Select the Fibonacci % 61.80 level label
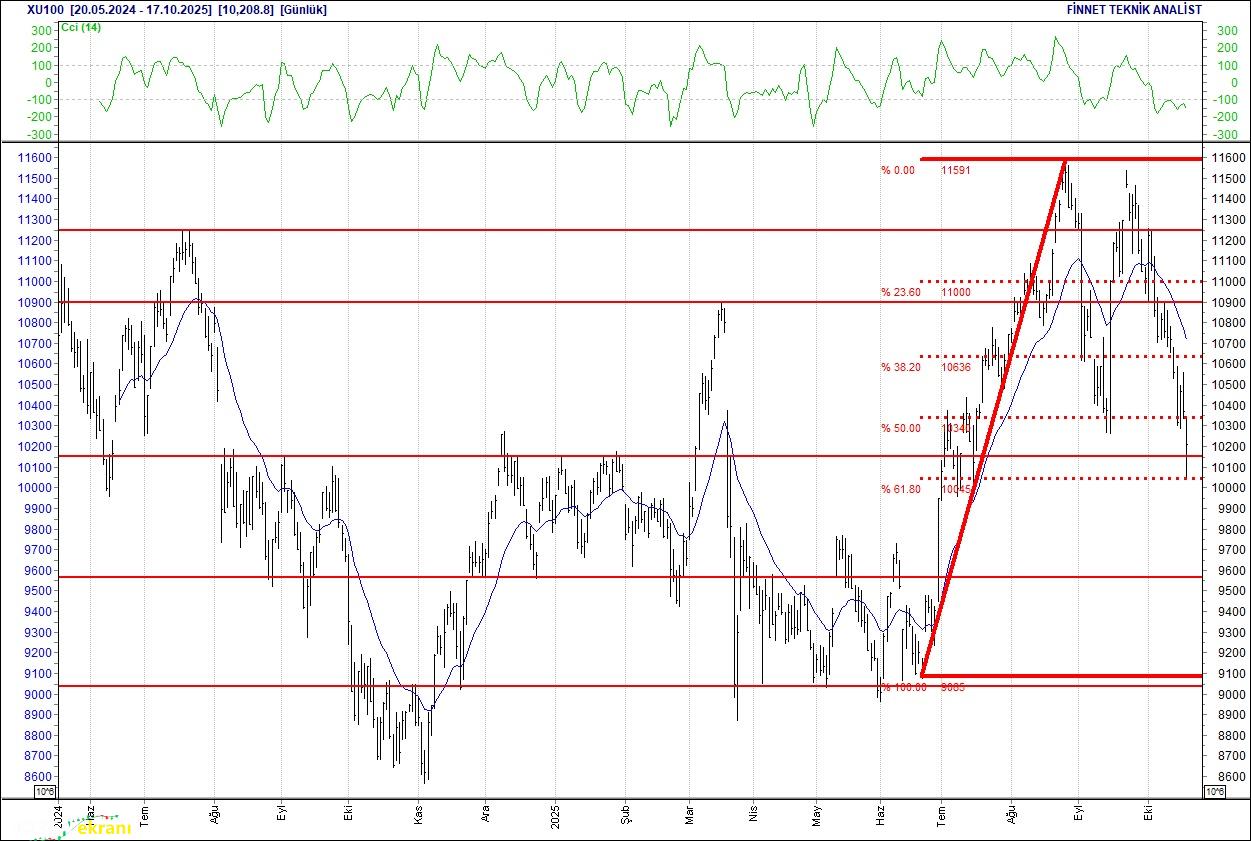Viewport: 1251px width, 841px height. click(x=900, y=489)
